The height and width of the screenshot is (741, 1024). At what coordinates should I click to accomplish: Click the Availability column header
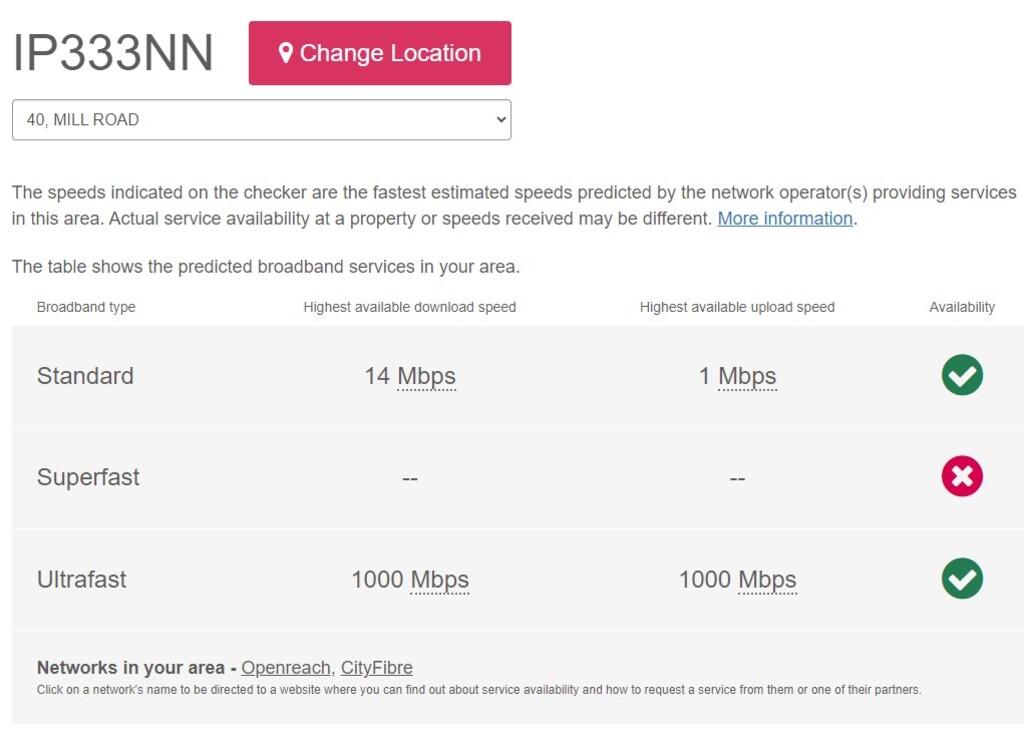pyautogui.click(x=962, y=307)
